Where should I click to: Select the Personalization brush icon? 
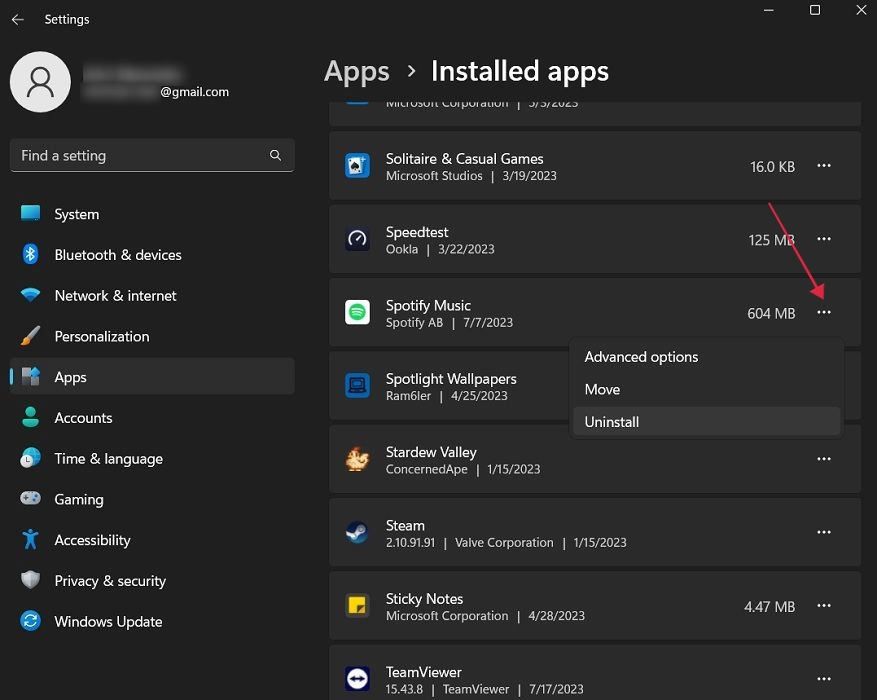click(27, 337)
